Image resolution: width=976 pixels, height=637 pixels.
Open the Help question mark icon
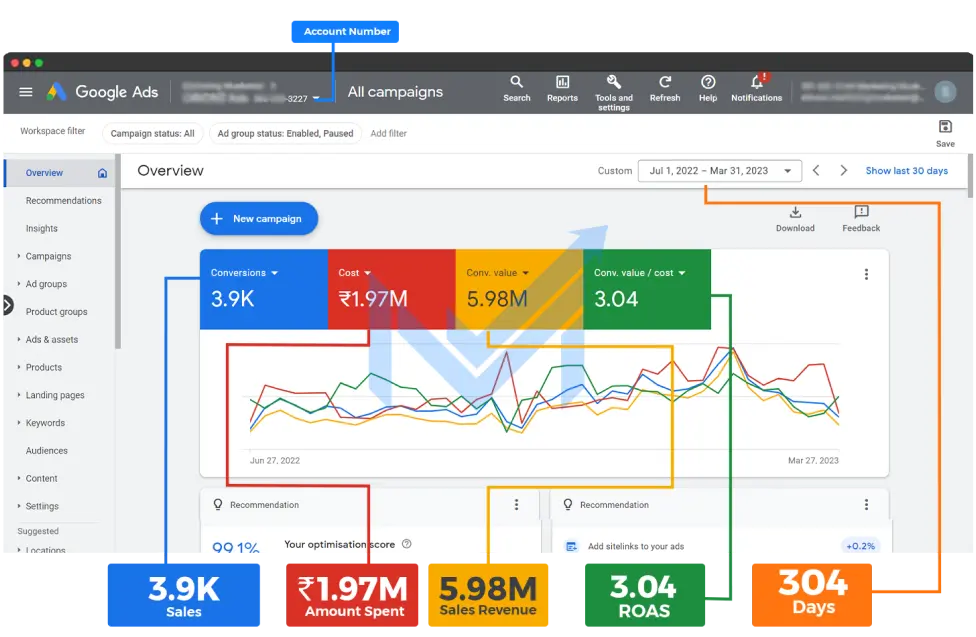click(708, 83)
